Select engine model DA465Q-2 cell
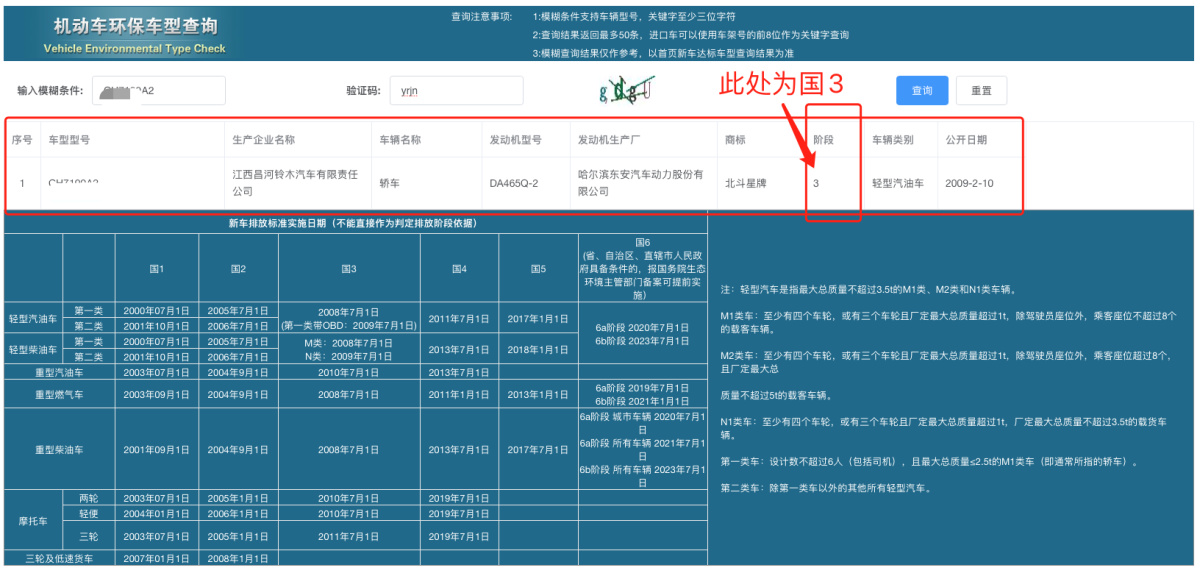 point(514,184)
